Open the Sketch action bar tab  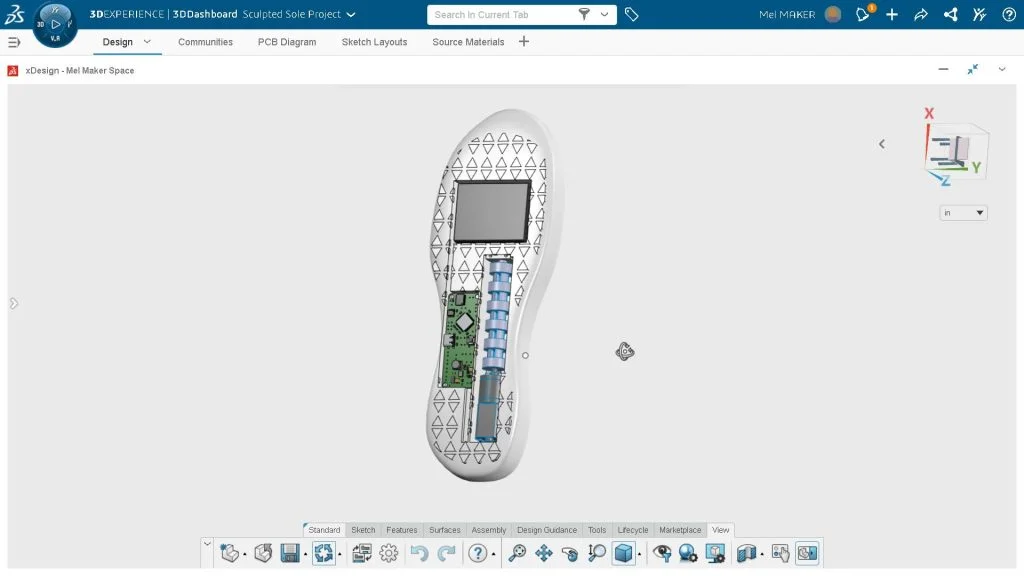tap(363, 530)
